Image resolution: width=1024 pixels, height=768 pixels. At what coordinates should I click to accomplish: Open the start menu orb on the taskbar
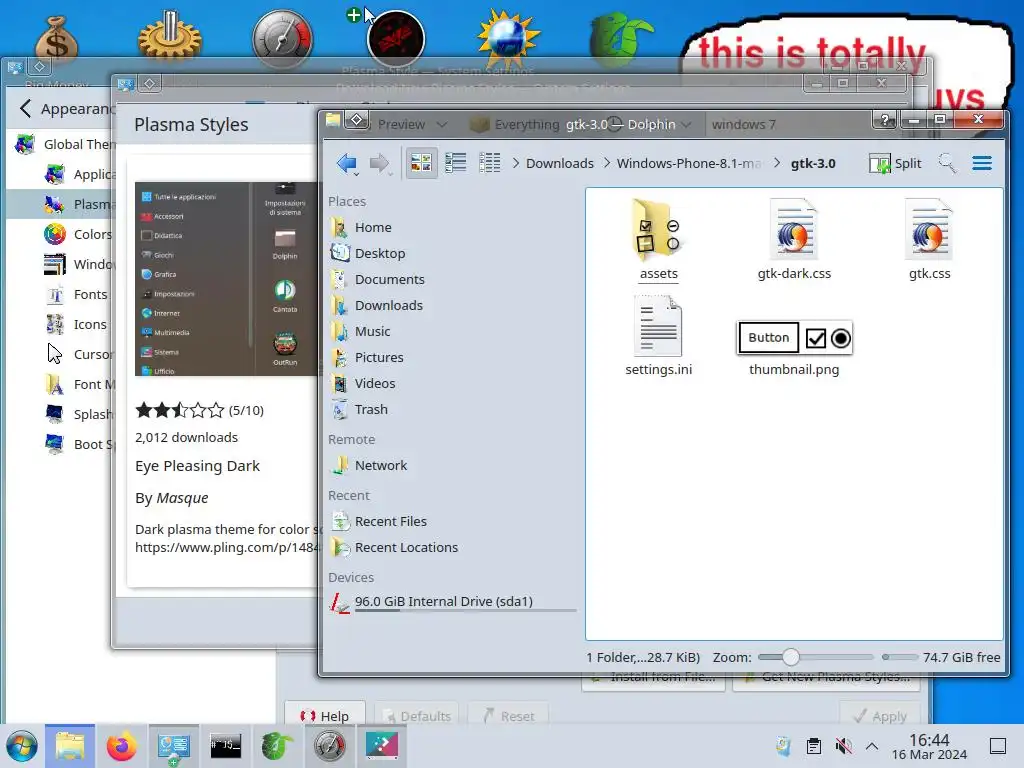click(x=22, y=746)
